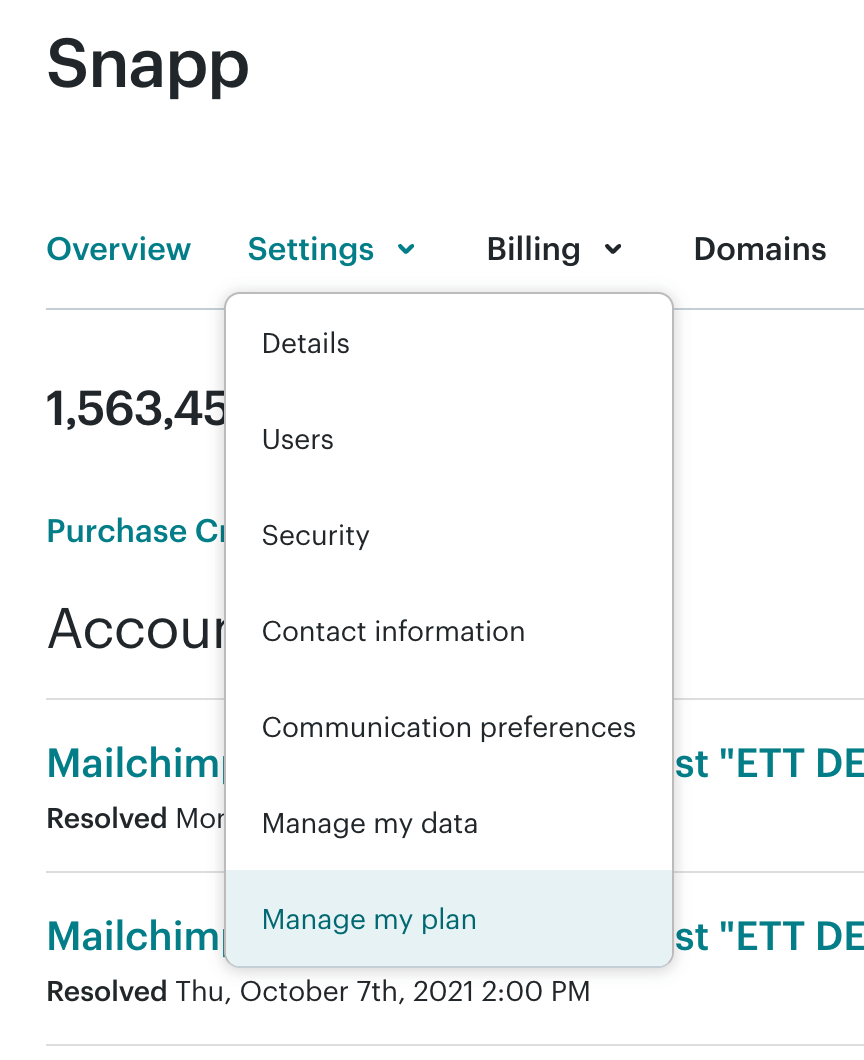This screenshot has width=864, height=1060.
Task: Click the Snapp account heading
Action: coord(148,65)
